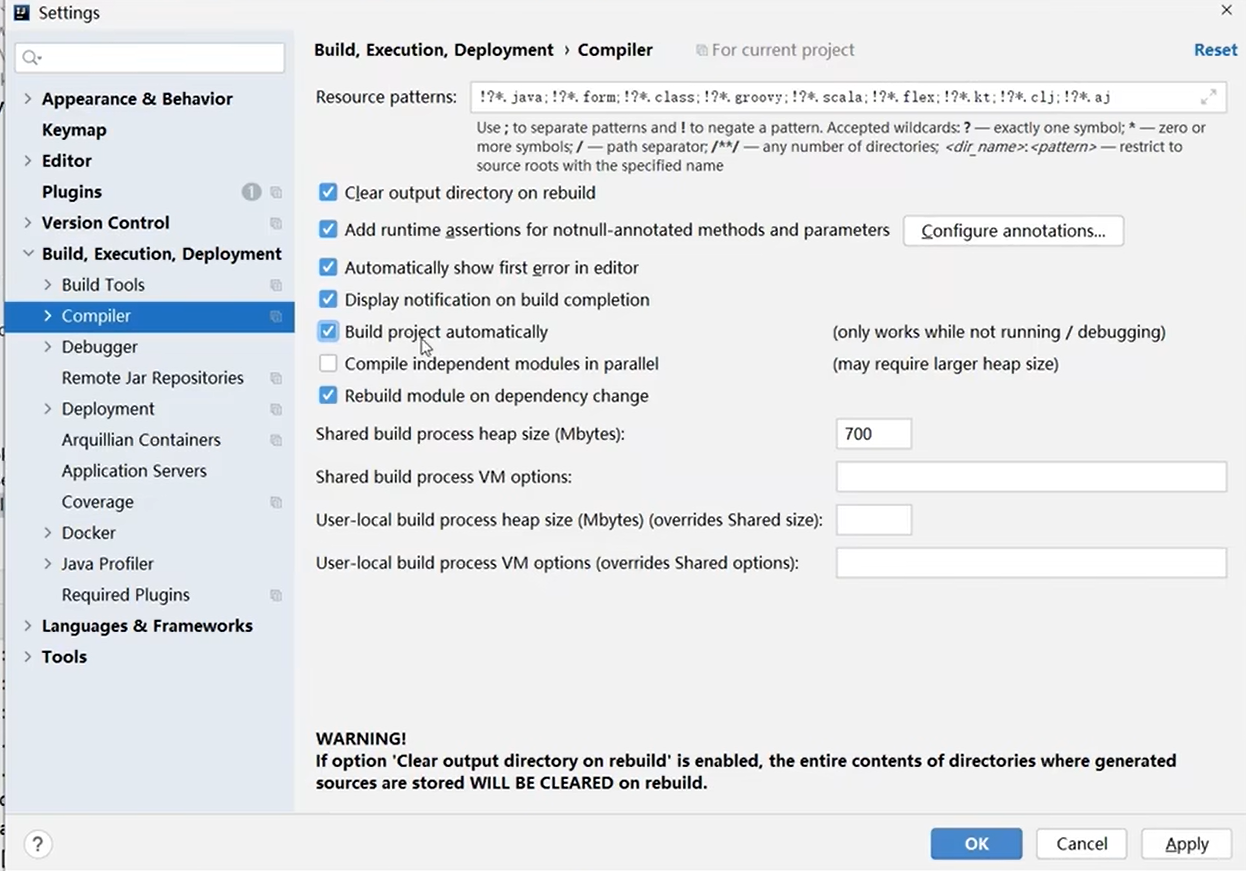The height and width of the screenshot is (871, 1246).
Task: Toggle Rebuild module on dependency change
Action: click(328, 395)
